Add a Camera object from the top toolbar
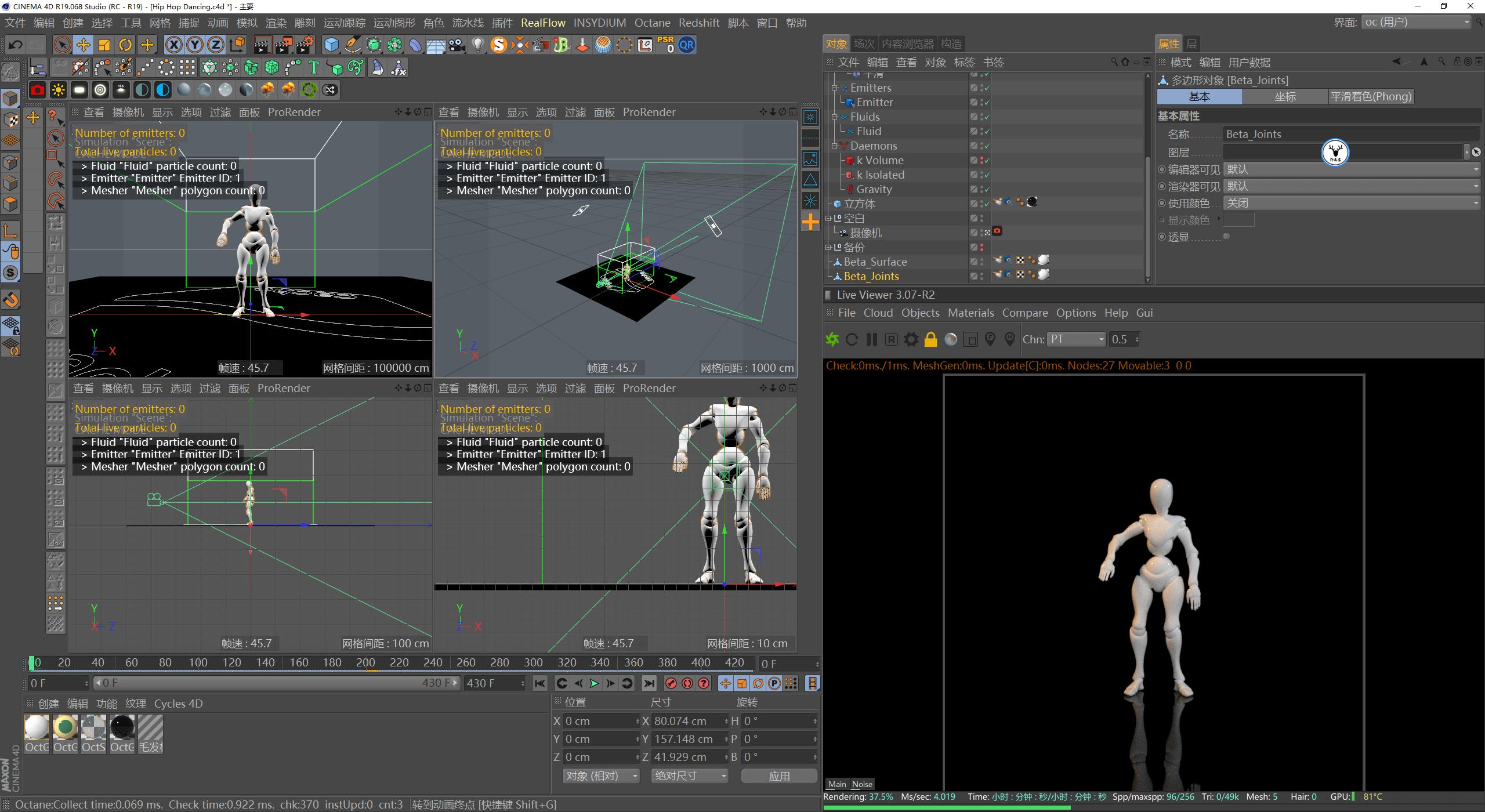Viewport: 1485px width, 812px height. [457, 45]
